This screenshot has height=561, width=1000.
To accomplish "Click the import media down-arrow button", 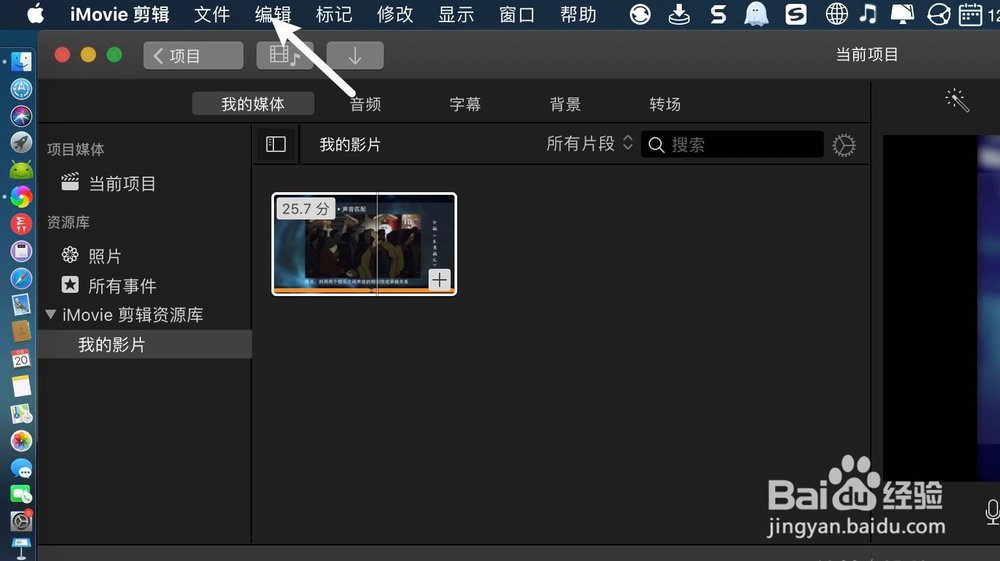I will [355, 55].
